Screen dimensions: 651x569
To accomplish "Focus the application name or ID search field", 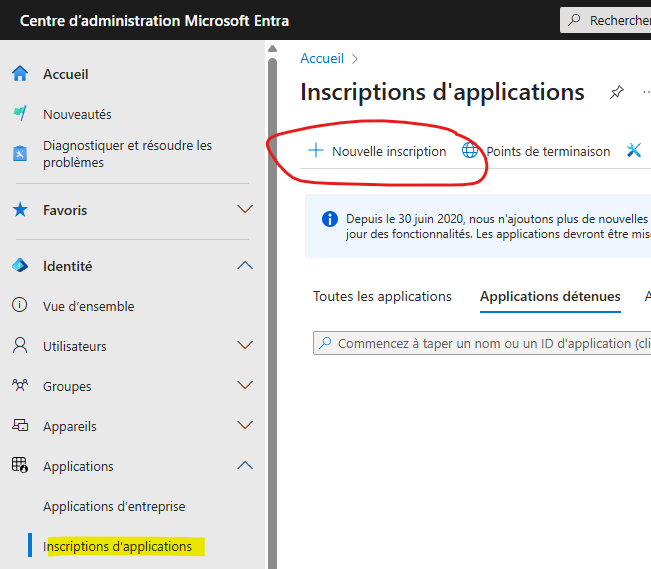I will pyautogui.click(x=482, y=343).
